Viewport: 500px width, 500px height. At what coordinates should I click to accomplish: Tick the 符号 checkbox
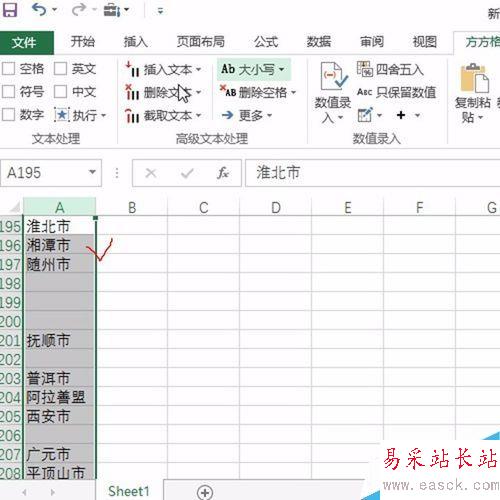point(8,92)
